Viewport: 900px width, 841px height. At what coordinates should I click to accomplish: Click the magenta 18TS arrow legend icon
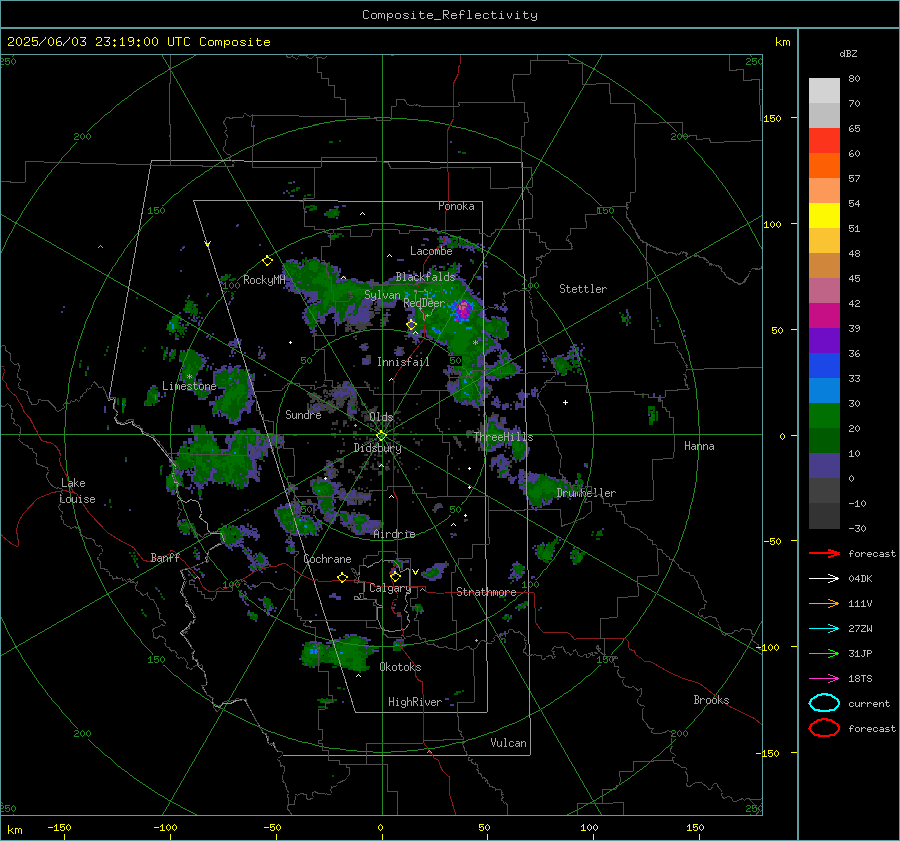click(824, 679)
